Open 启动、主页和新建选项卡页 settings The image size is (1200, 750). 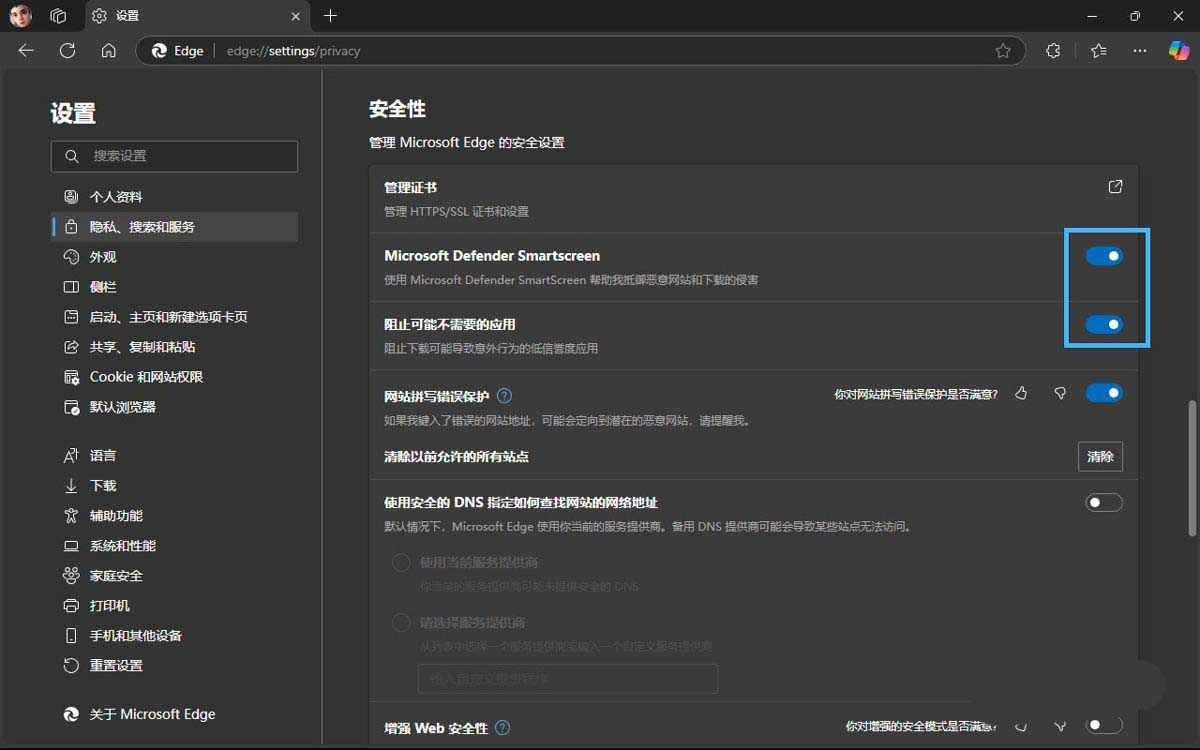(x=174, y=317)
